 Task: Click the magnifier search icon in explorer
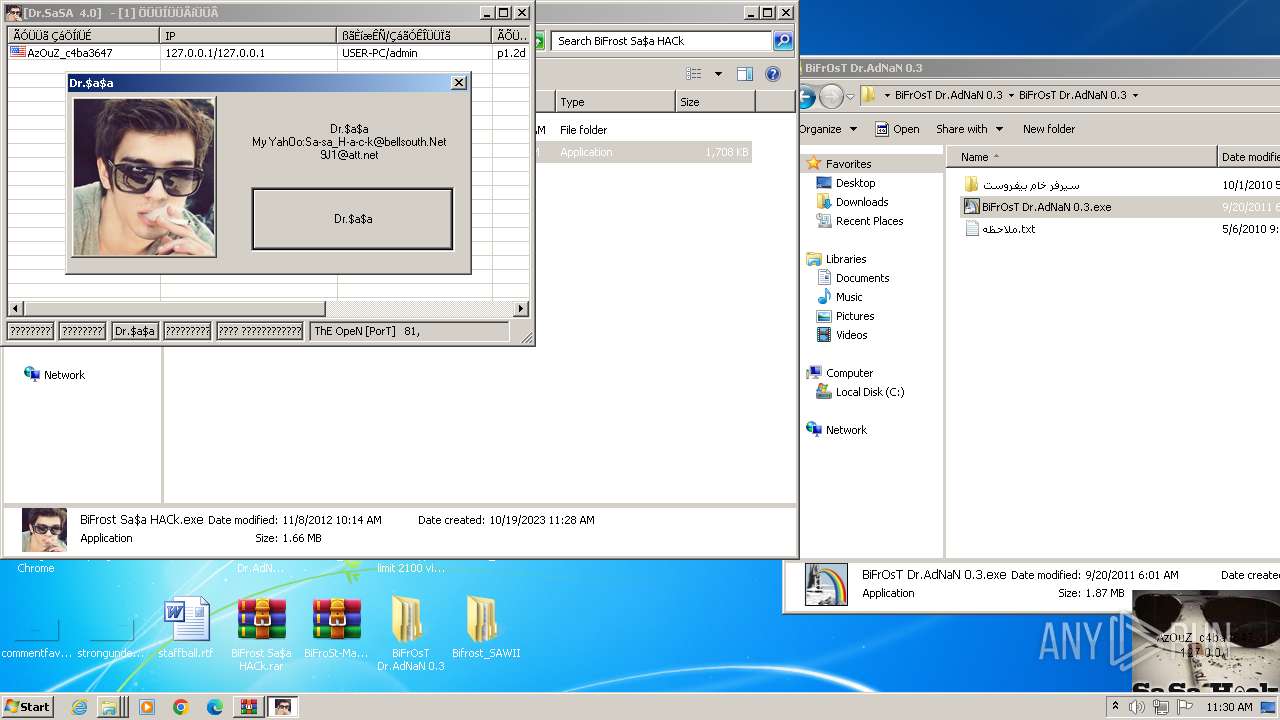783,41
